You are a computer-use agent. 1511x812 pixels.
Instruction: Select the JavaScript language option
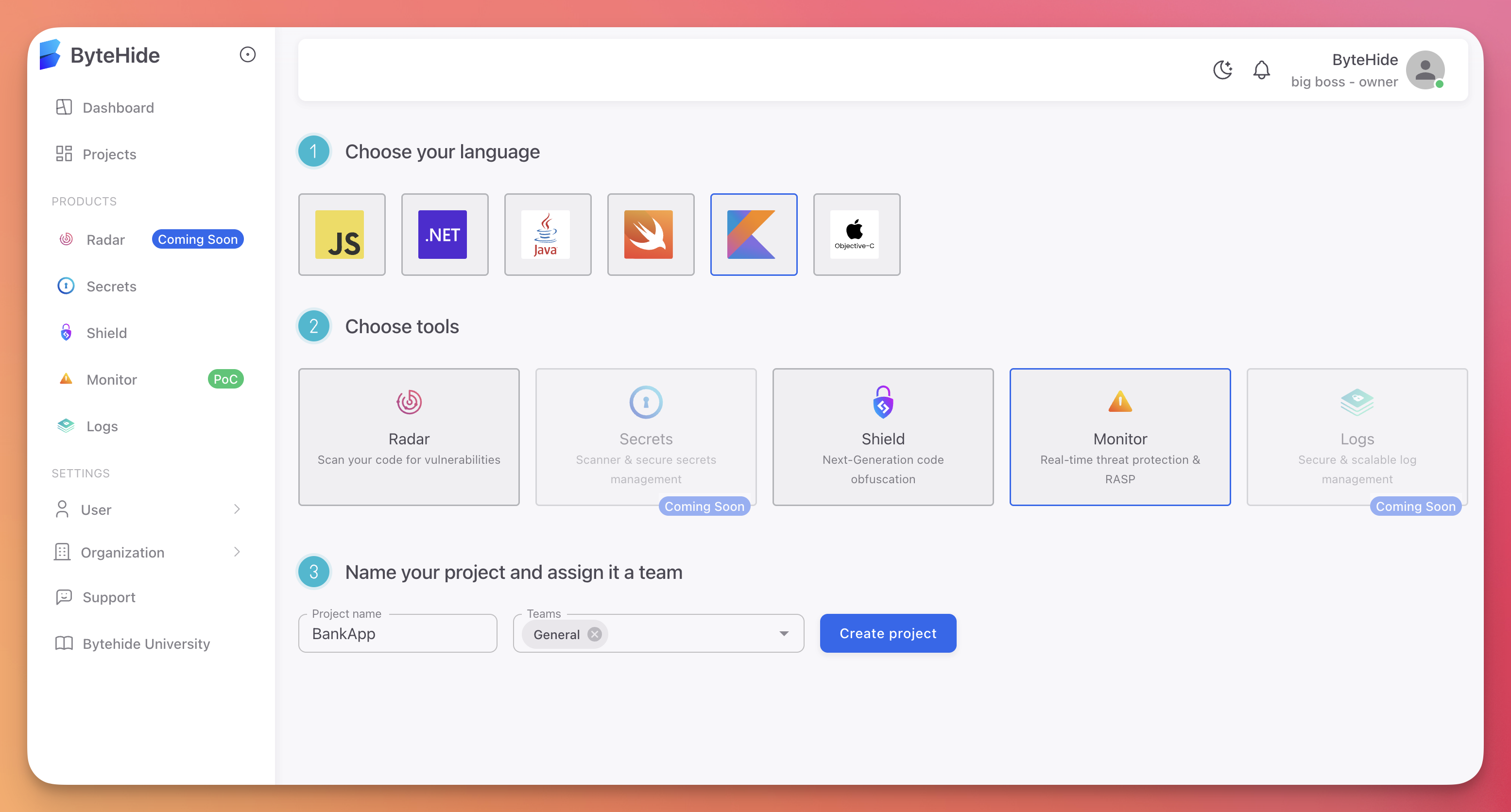(342, 234)
